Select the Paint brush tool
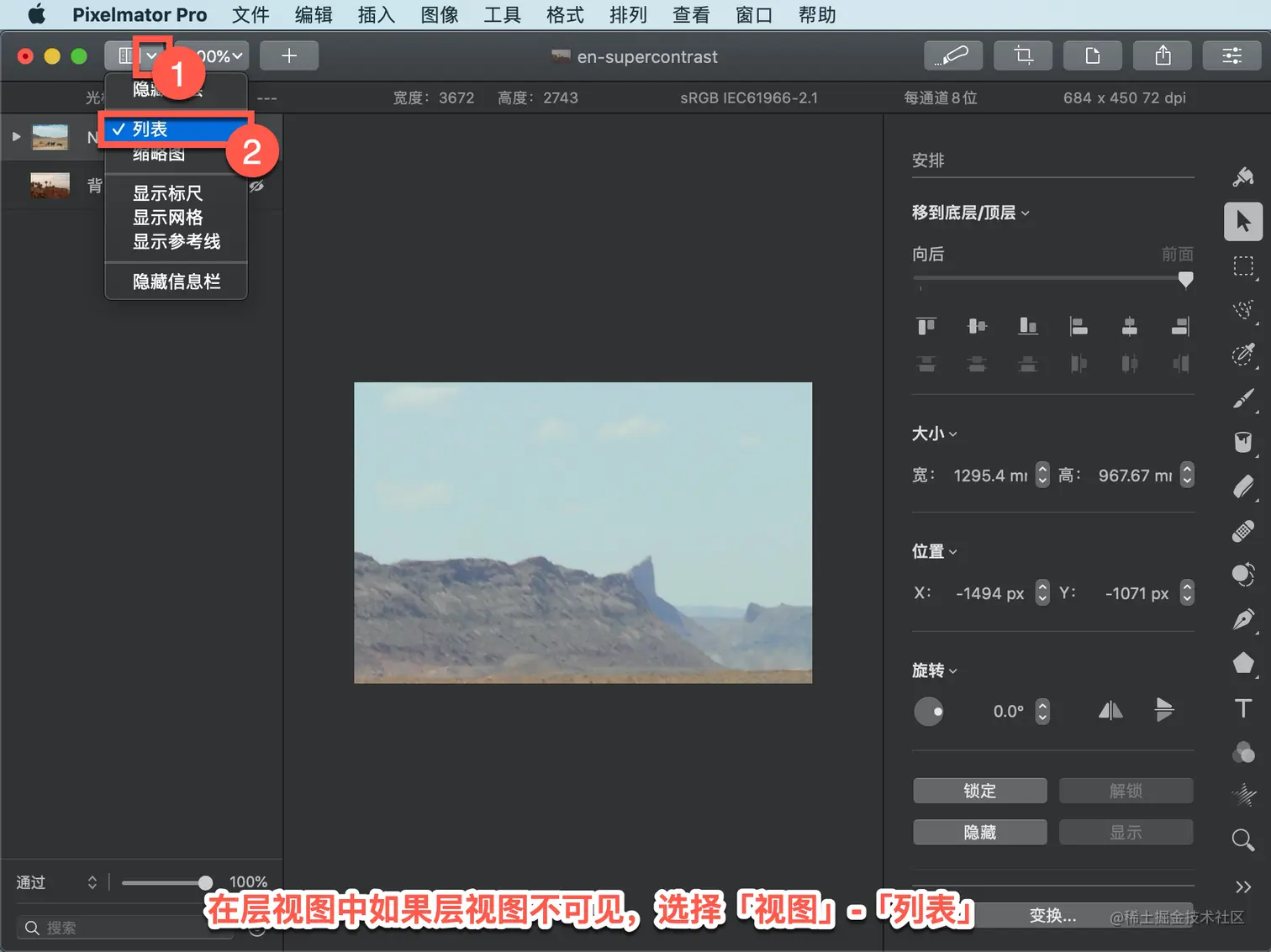 1243,398
